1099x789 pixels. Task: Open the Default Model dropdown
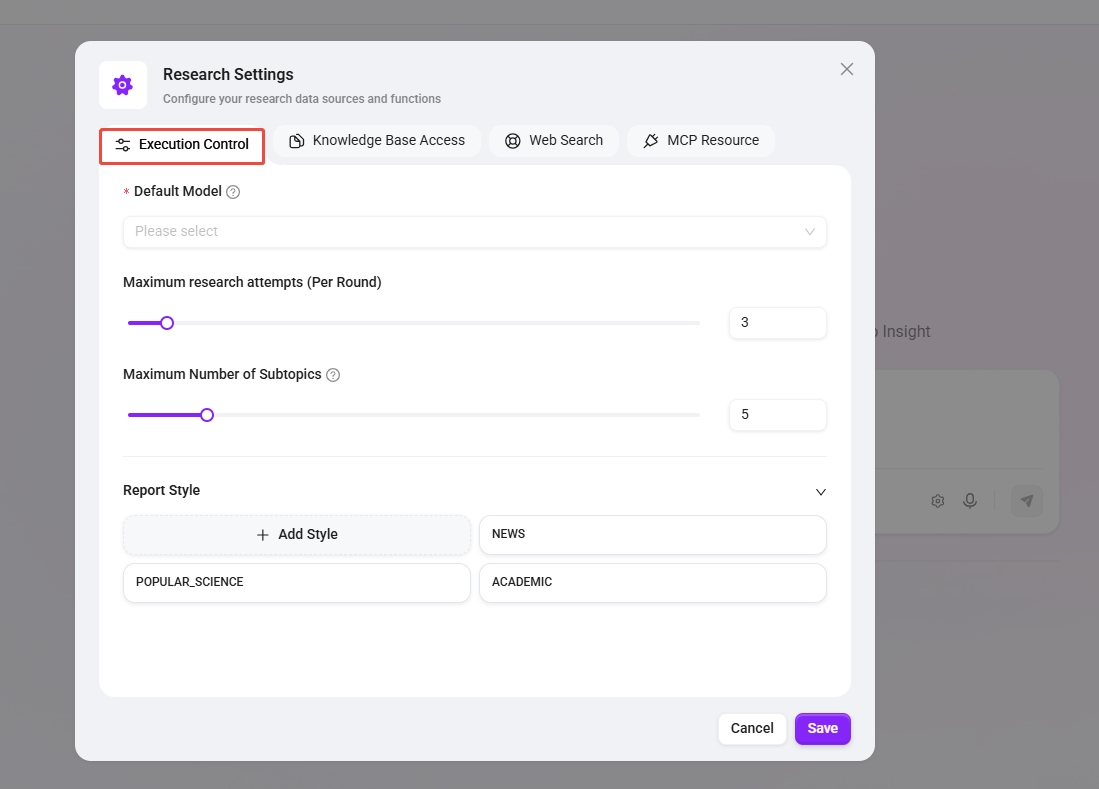pos(474,231)
